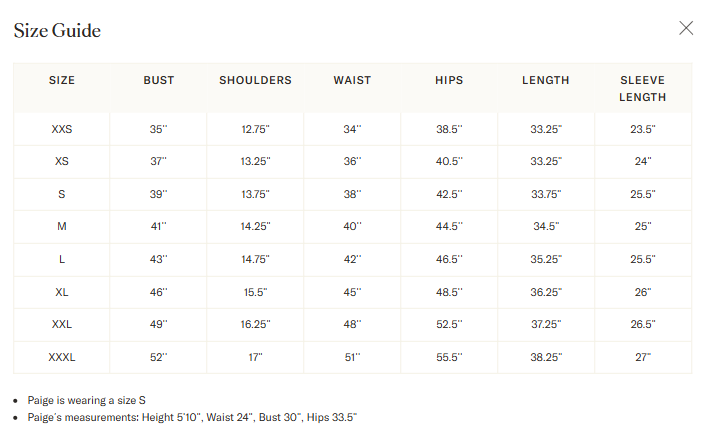The image size is (705, 439).
Task: Click the BUST column header
Action: coord(158,80)
